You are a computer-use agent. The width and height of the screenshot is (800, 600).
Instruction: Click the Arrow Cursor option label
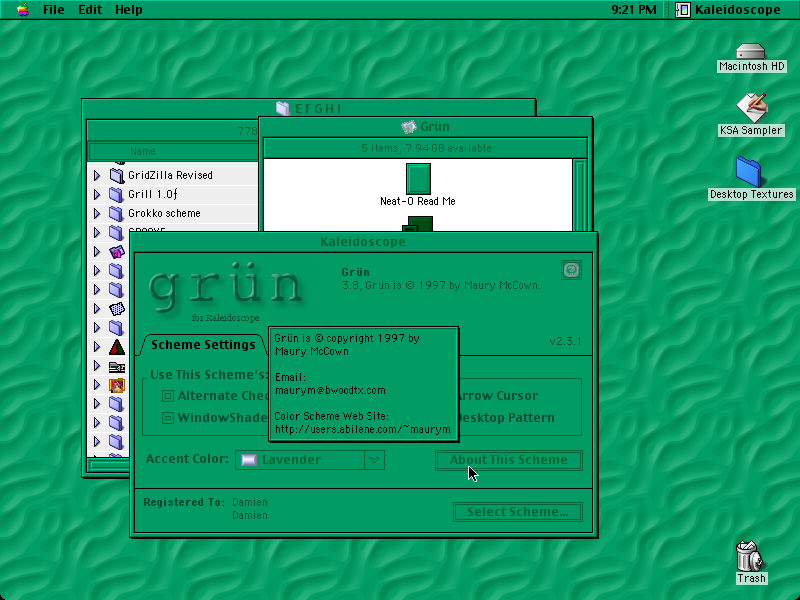coord(499,396)
